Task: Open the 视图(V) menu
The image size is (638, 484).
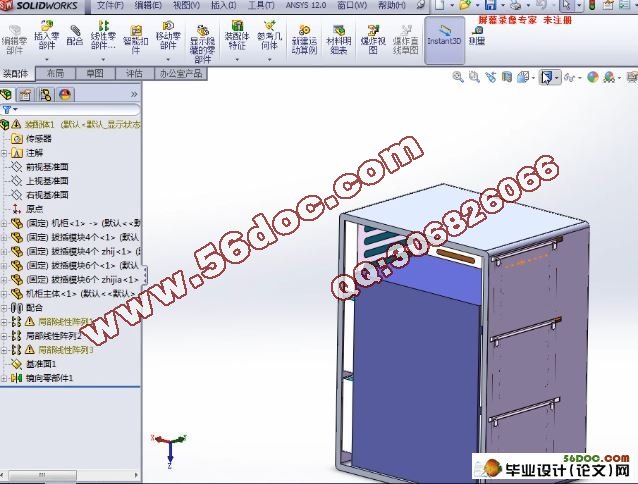Action: tap(186, 5)
